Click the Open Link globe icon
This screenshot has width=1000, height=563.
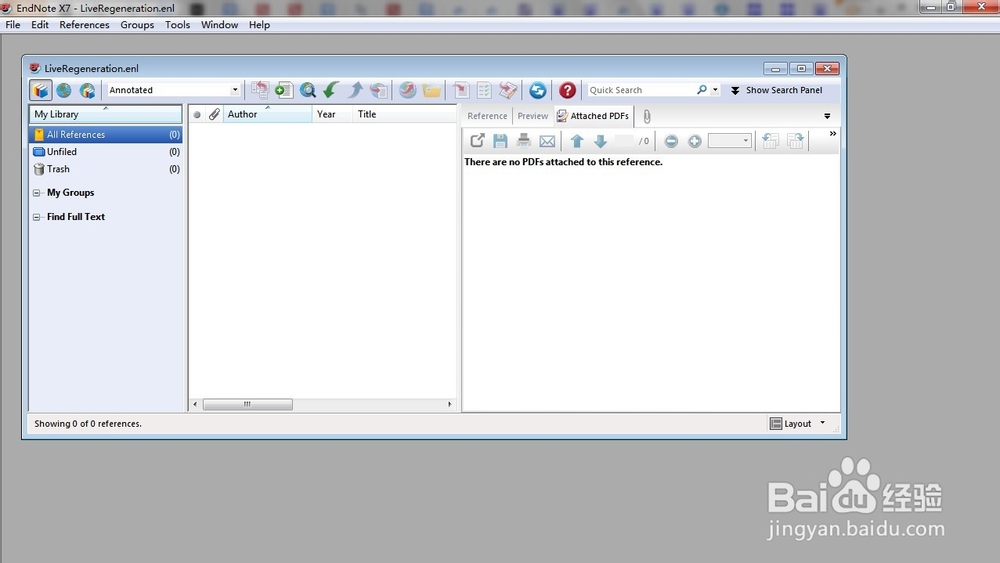tap(408, 90)
